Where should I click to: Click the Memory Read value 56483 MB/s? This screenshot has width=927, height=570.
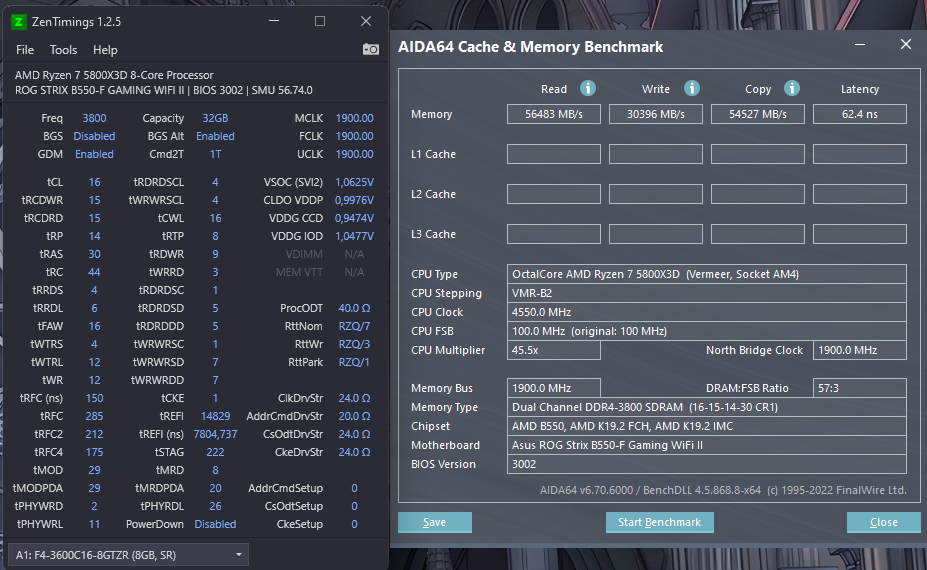554,114
